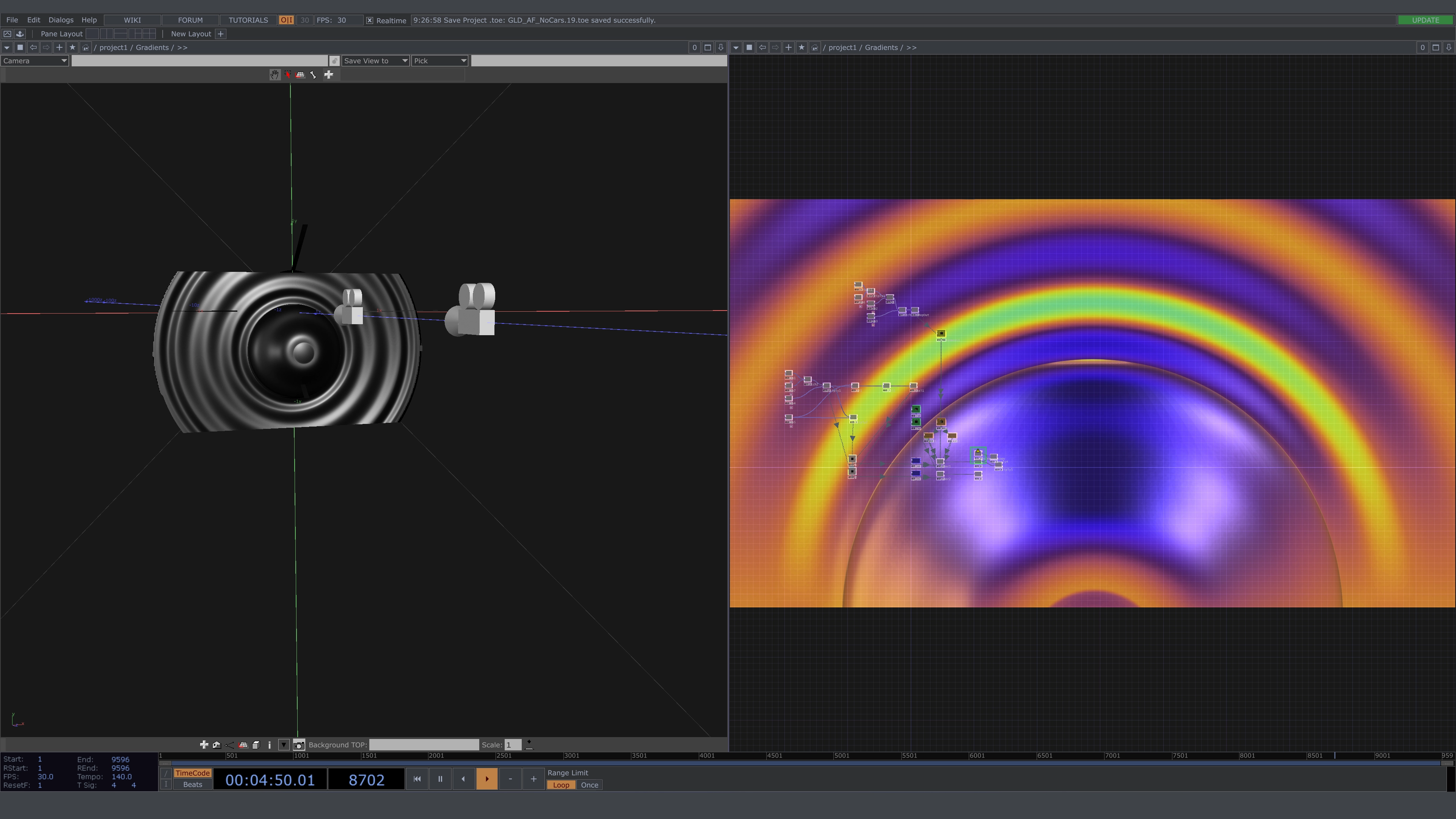The width and height of the screenshot is (1456, 819).
Task: Pause timeline playback
Action: click(x=440, y=779)
